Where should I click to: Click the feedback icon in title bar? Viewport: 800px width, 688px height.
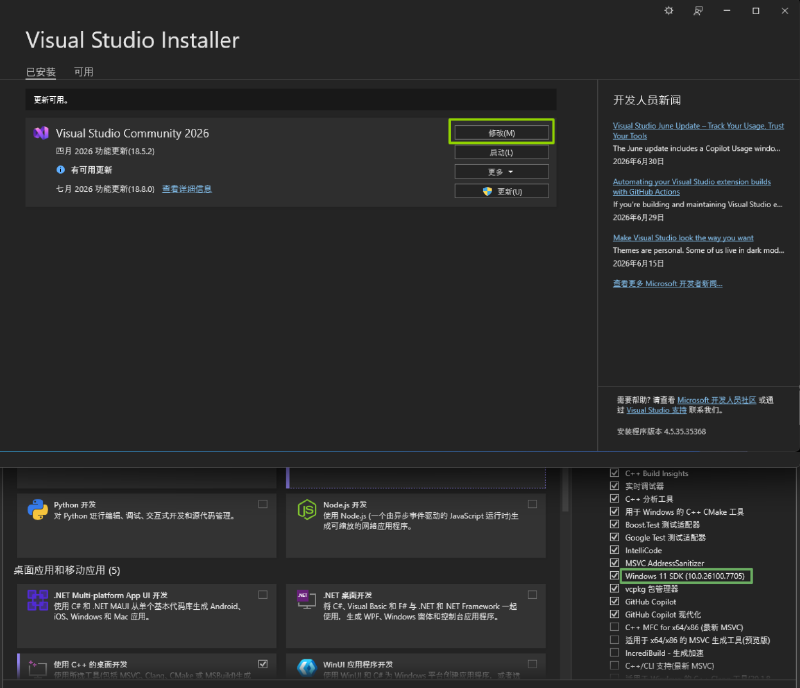pos(697,11)
